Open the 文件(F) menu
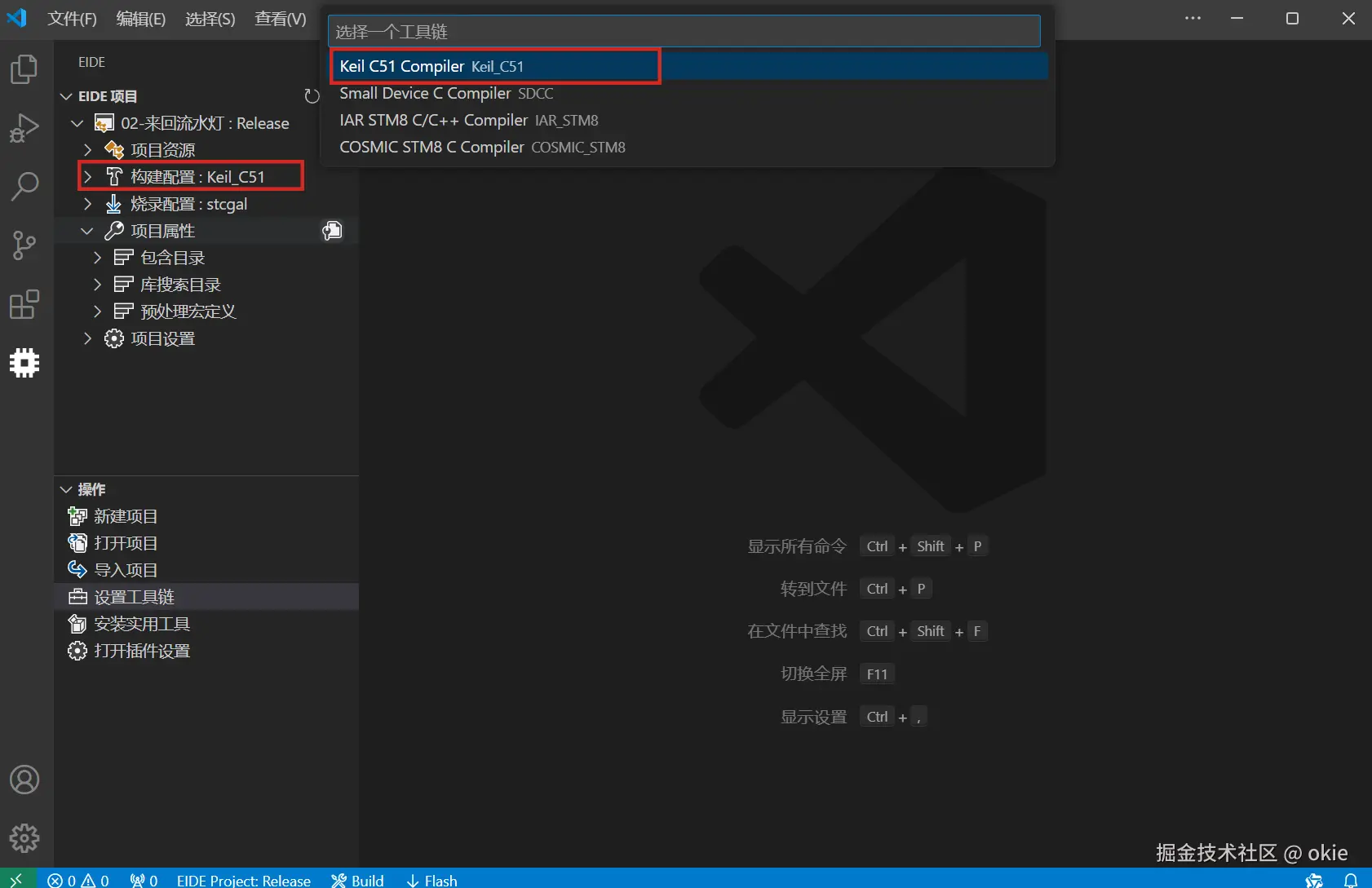Screen dimensions: 1372x888 (x=72, y=18)
